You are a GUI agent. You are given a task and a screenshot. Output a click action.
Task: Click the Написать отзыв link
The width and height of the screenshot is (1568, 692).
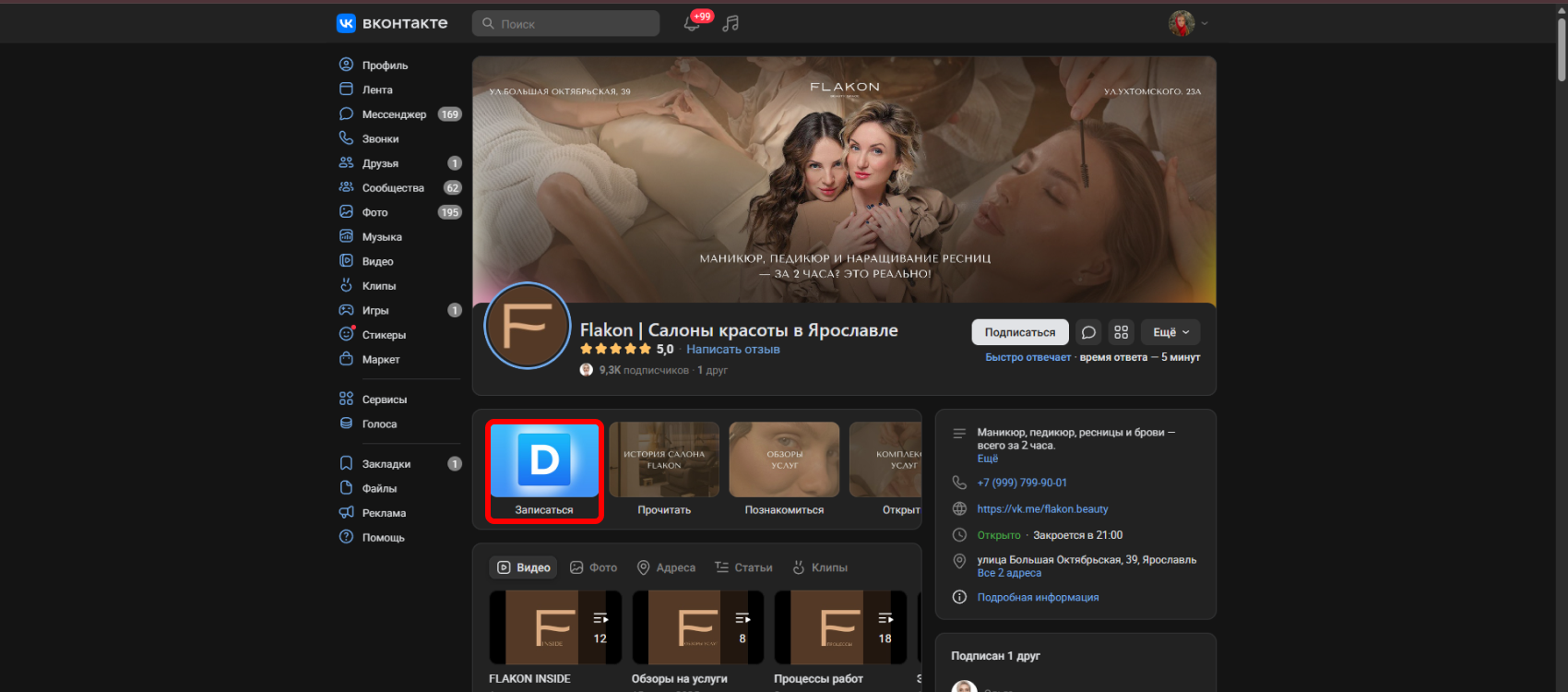coord(732,350)
